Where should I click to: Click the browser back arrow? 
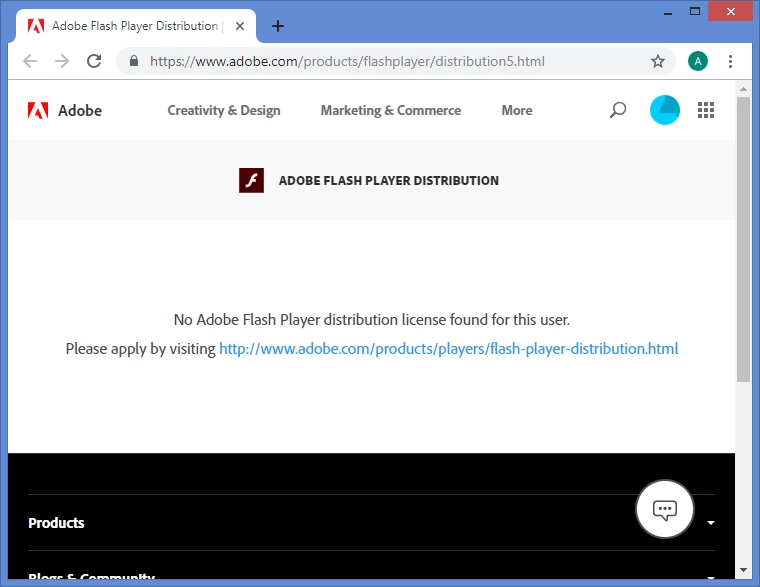[30, 61]
